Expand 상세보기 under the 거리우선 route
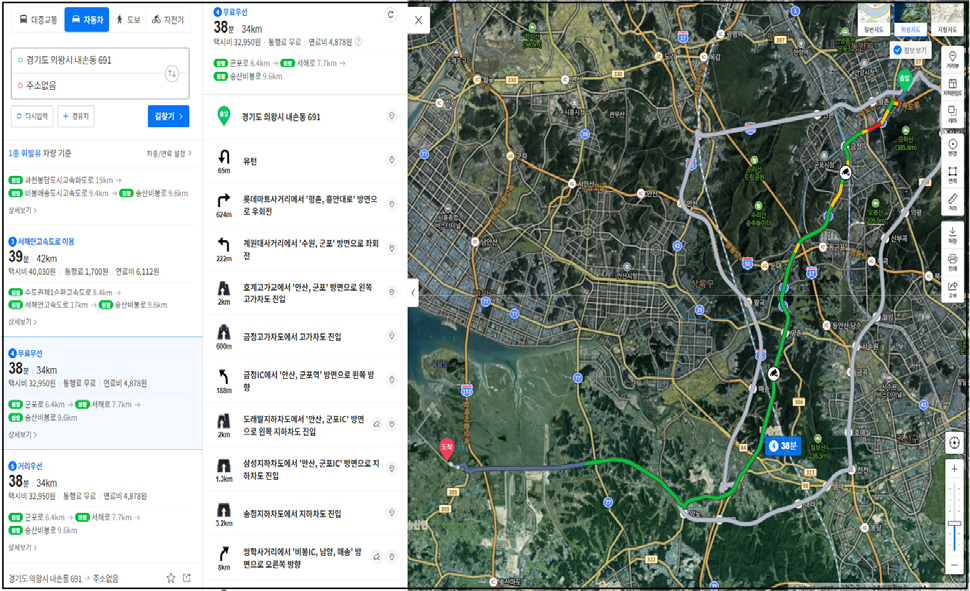The width and height of the screenshot is (970, 591). point(22,547)
